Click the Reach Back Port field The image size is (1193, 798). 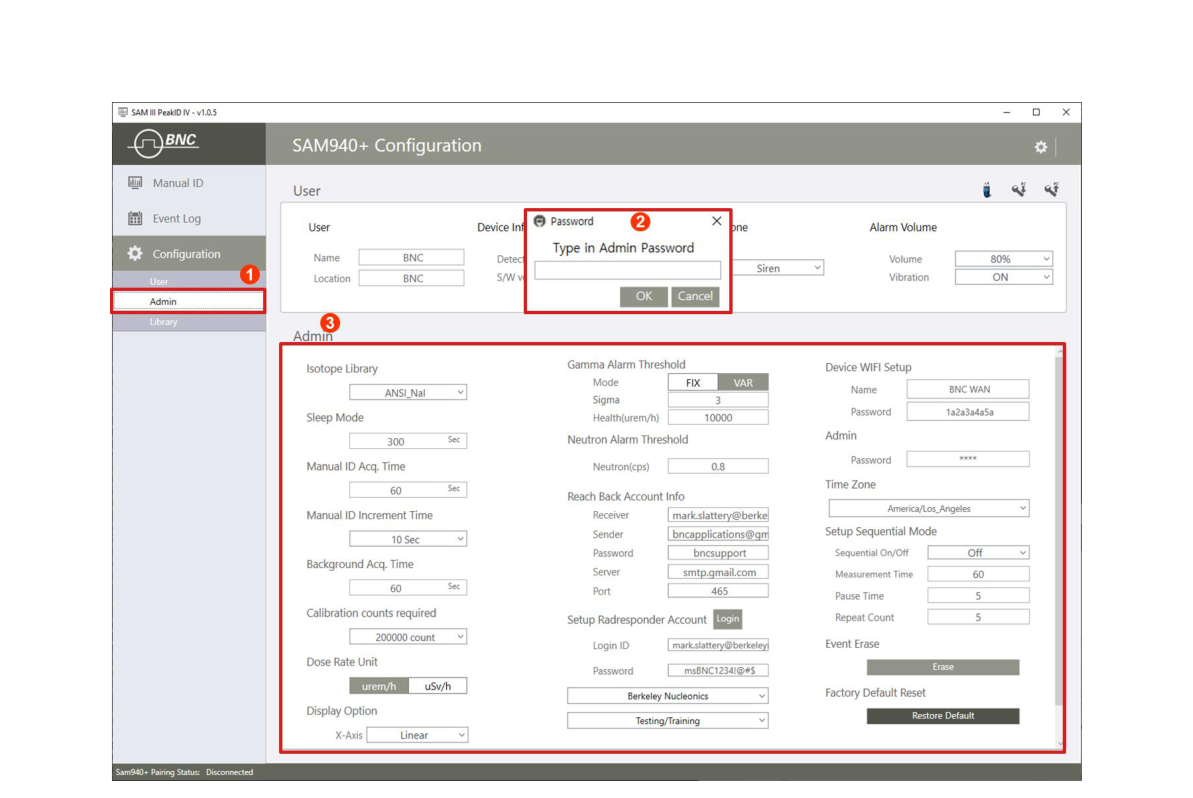point(718,591)
